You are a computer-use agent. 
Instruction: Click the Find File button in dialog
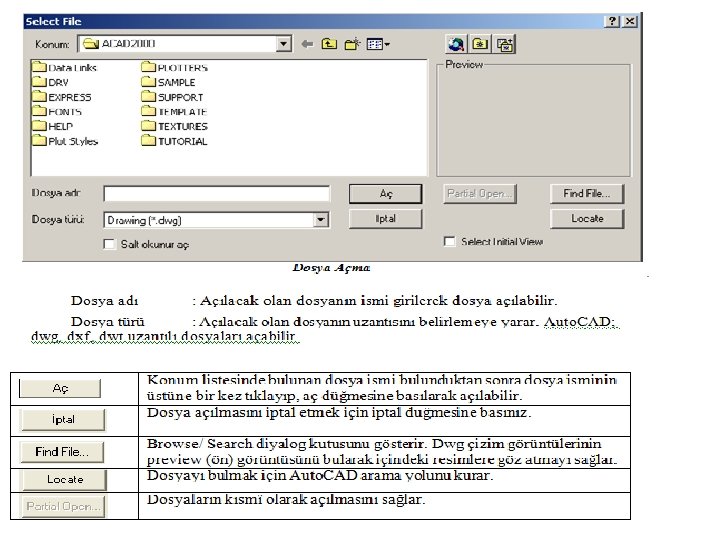click(x=587, y=194)
